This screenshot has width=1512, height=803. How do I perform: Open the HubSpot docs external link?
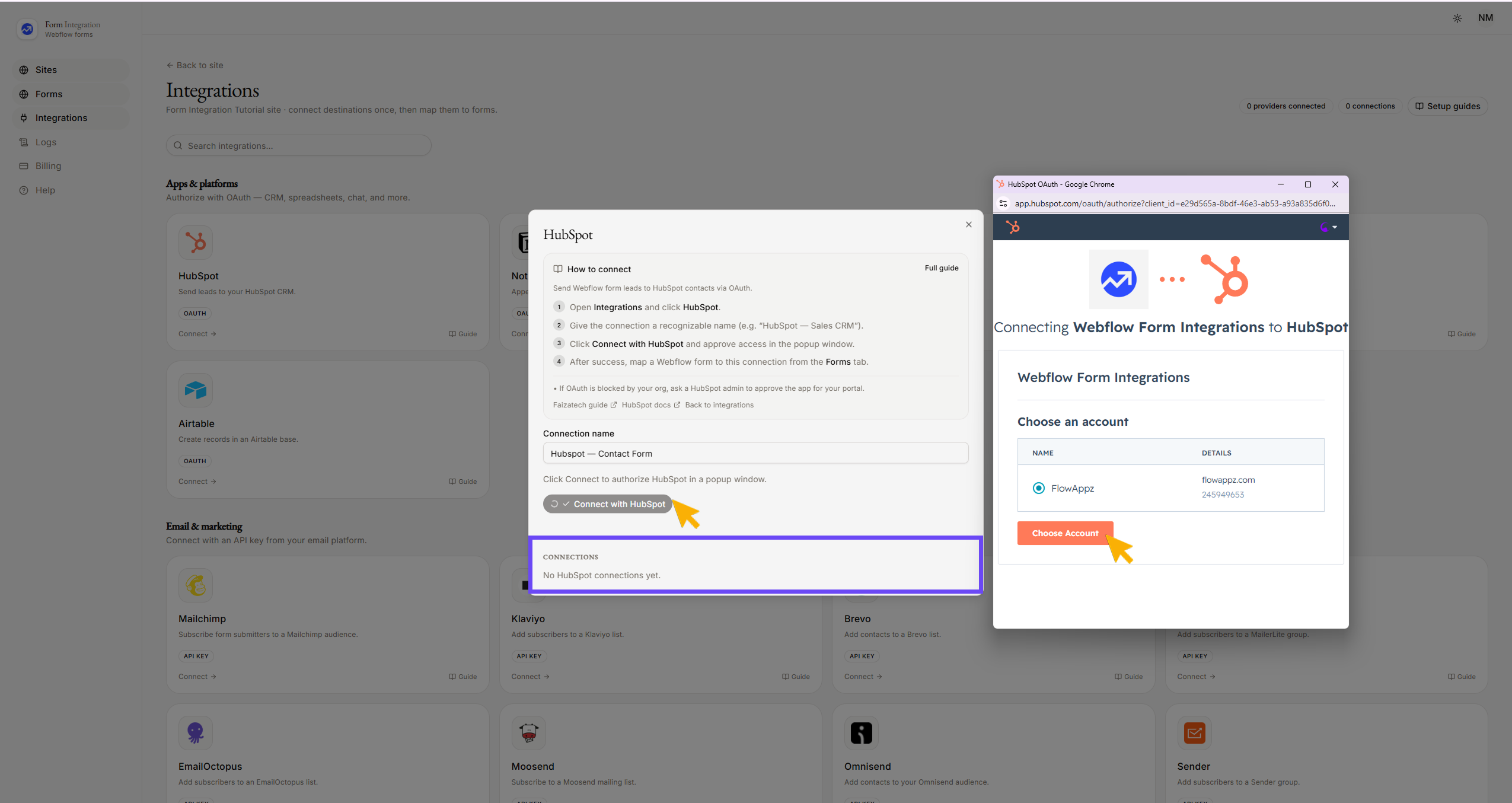(650, 405)
